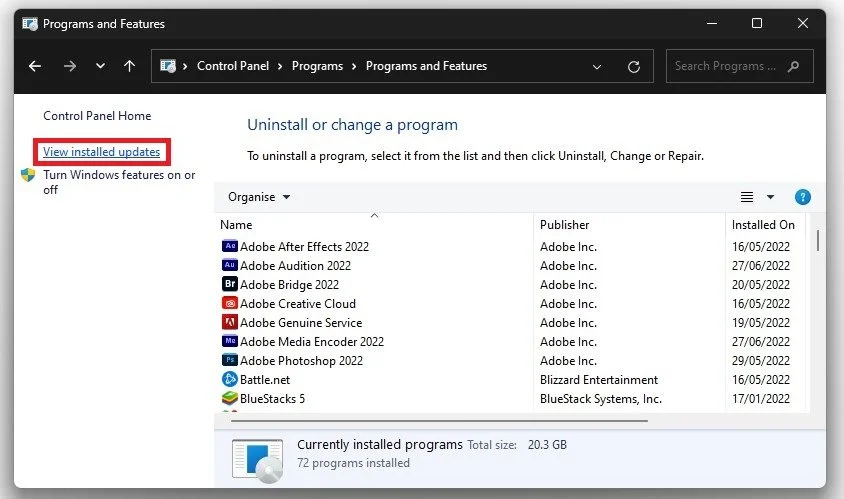Select the Battle.net icon
The image size is (844, 499).
point(230,379)
